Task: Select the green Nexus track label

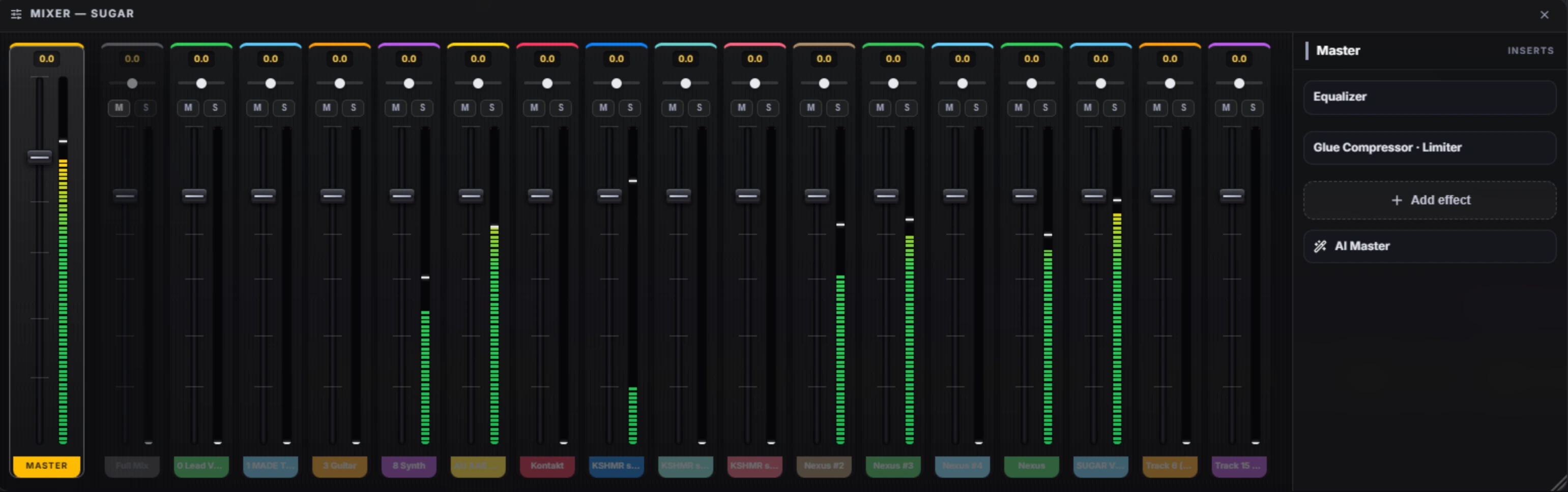Action: pos(1032,466)
